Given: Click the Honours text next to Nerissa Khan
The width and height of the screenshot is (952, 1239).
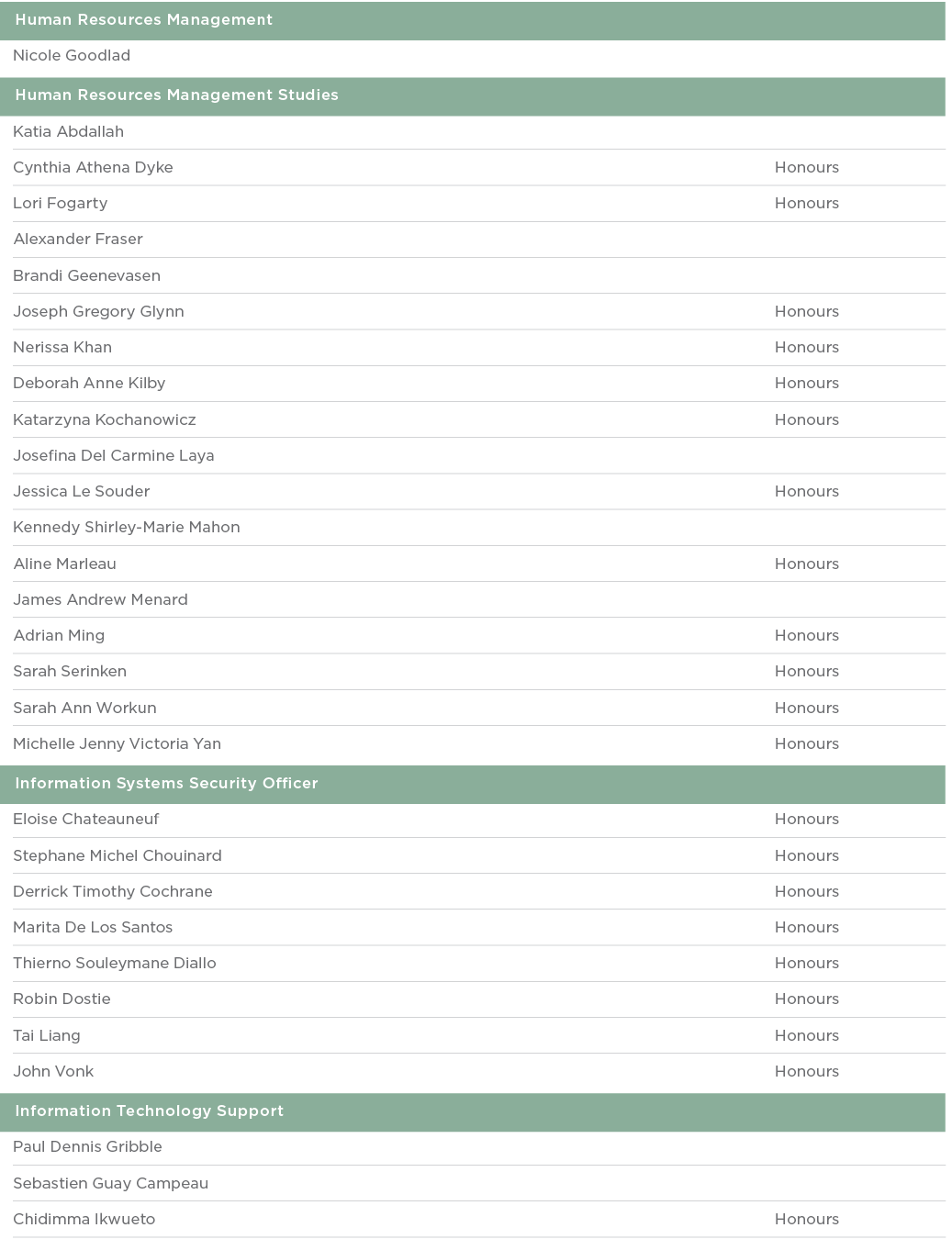Looking at the screenshot, I should 806,348.
